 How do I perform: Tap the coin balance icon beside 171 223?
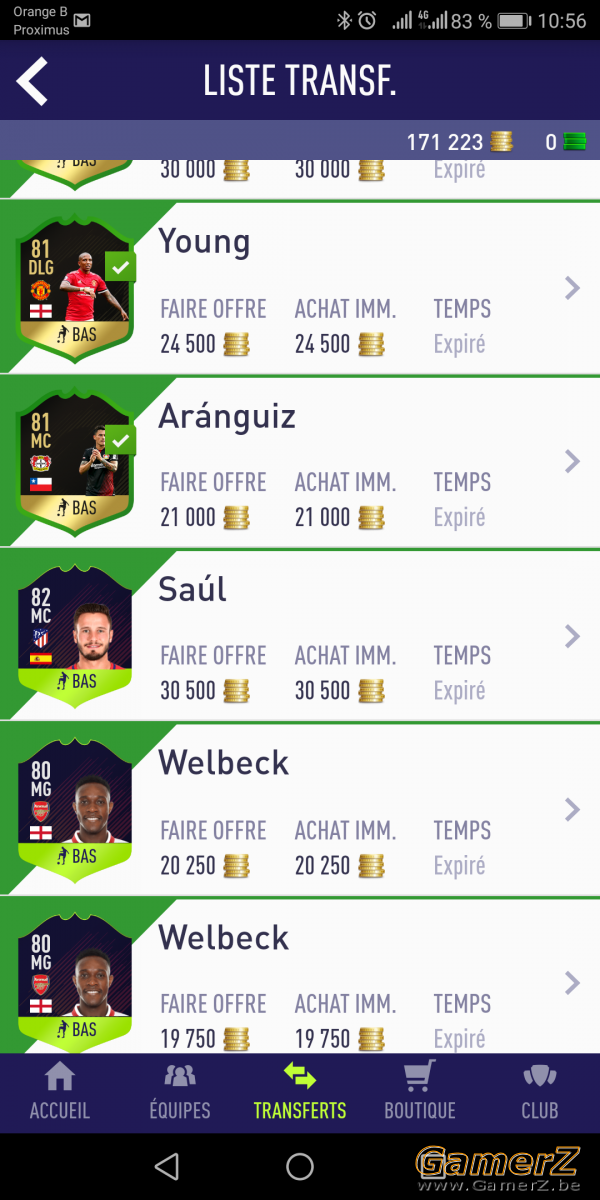[x=501, y=143]
